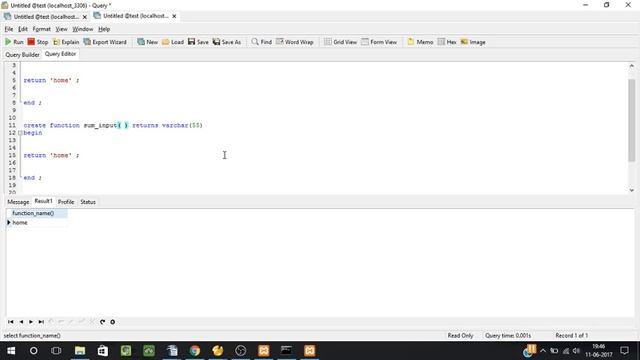Image resolution: width=640 pixels, height=360 pixels.
Task: Show Memo view
Action: (x=420, y=42)
